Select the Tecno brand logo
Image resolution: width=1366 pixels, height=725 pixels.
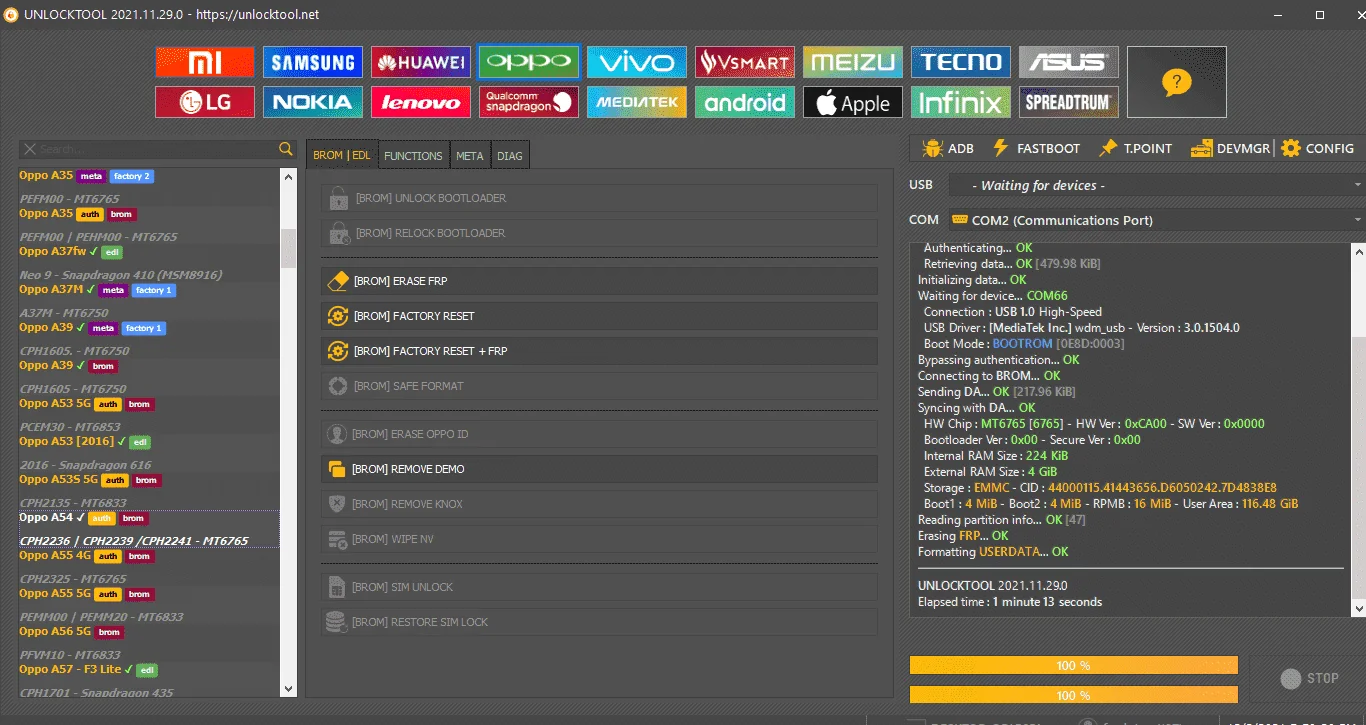pos(961,62)
